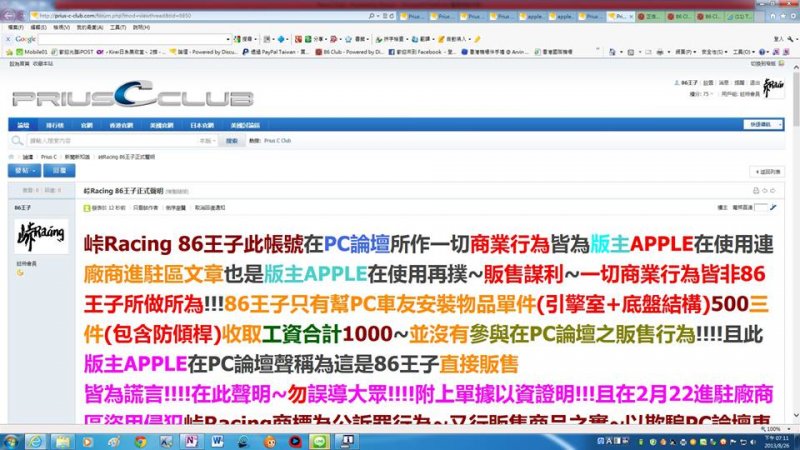Open the Facebook favorites bar link
Screen dimensions: 800x450
422,52
